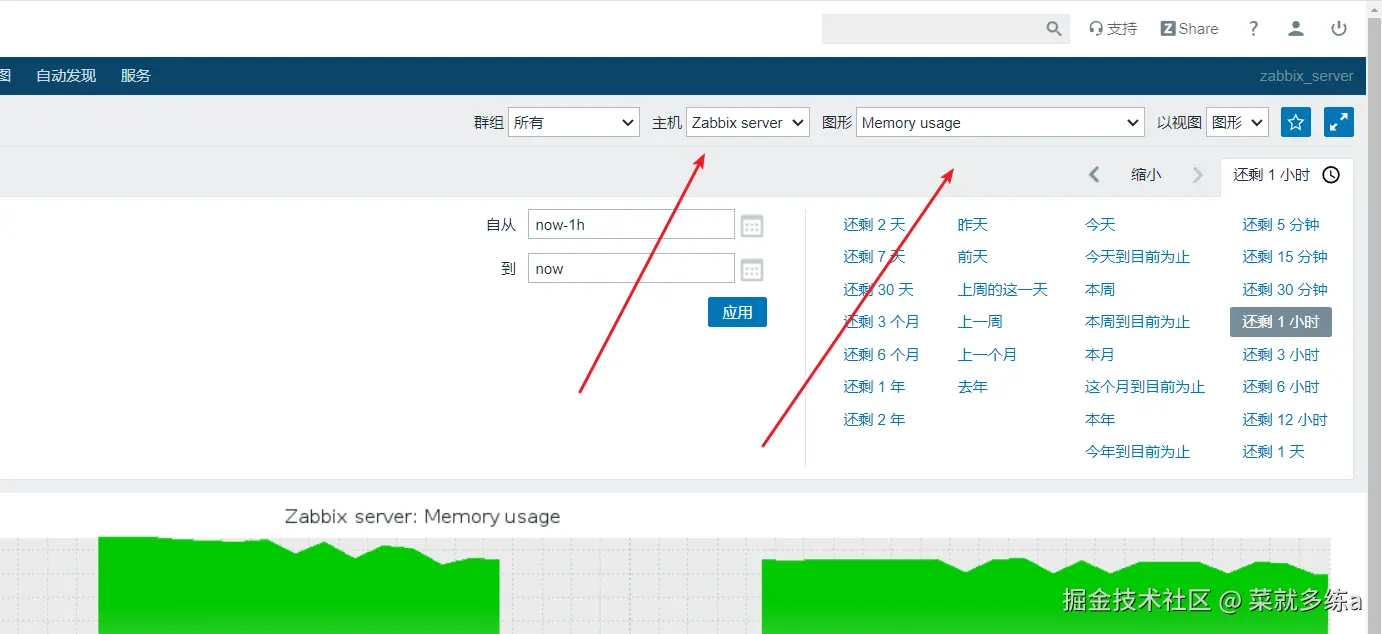The width and height of the screenshot is (1382, 634).
Task: Click the Share icon link
Action: click(x=1189, y=29)
